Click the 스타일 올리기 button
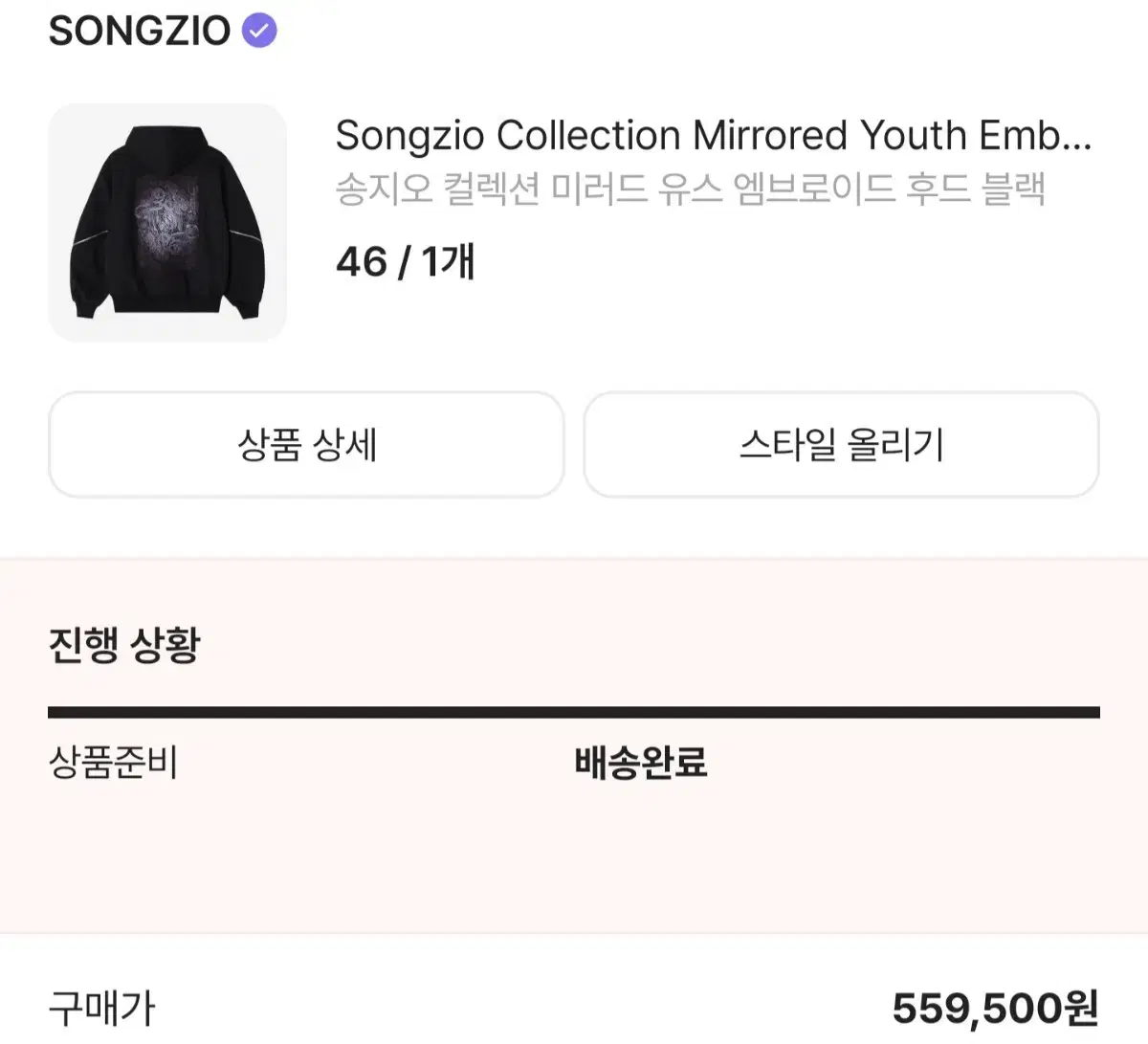This screenshot has height=1044, width=1148. pos(842,445)
